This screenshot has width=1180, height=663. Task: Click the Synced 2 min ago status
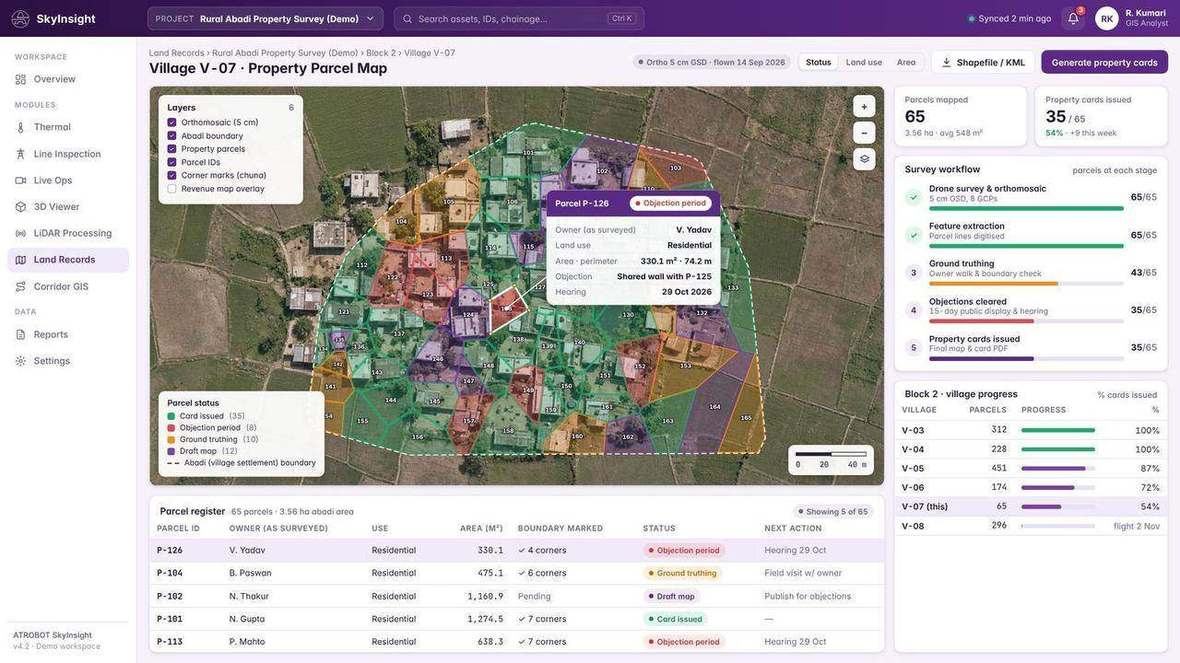[1009, 19]
